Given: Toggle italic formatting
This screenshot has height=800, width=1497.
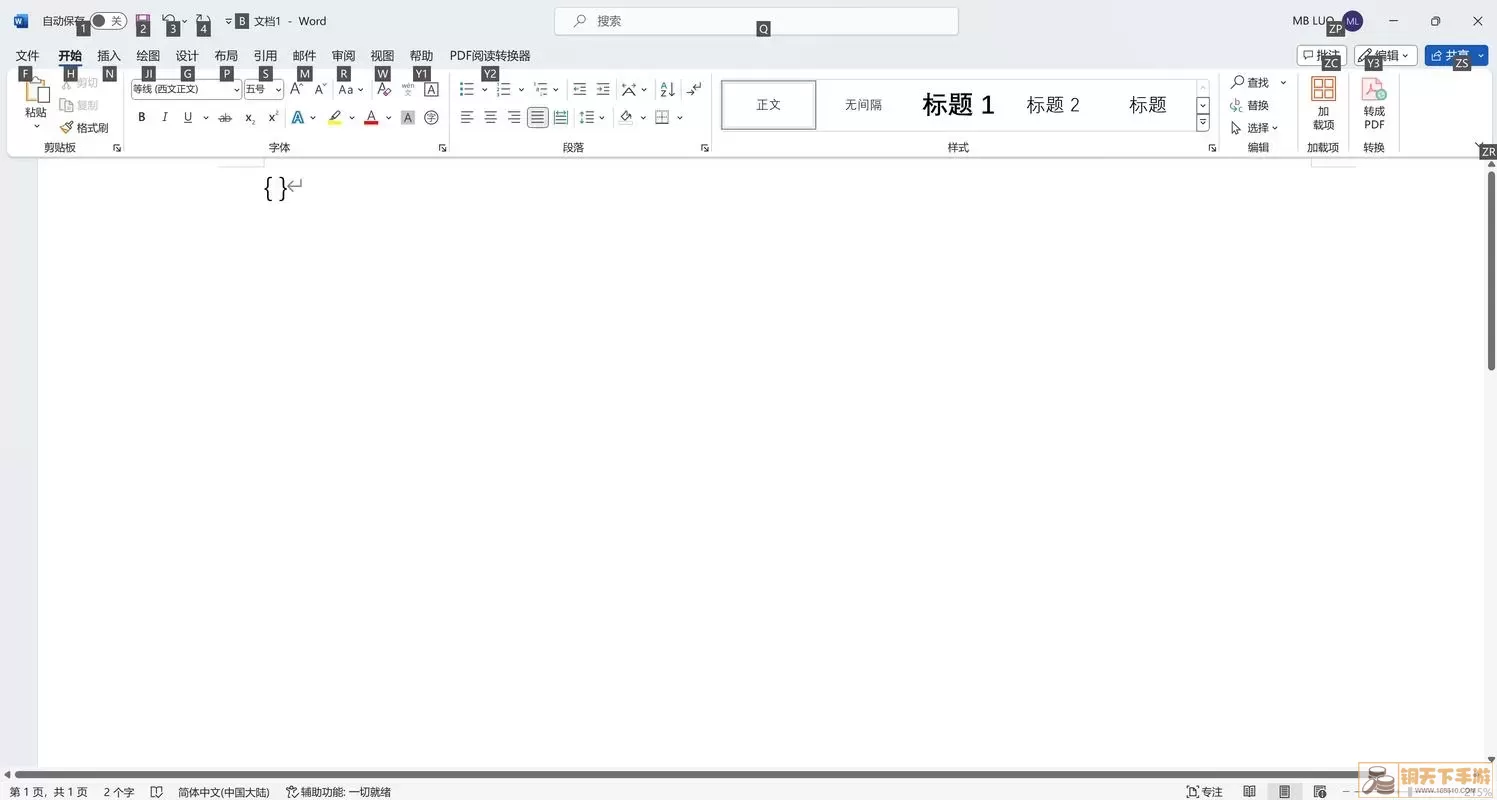Looking at the screenshot, I should pos(165,118).
